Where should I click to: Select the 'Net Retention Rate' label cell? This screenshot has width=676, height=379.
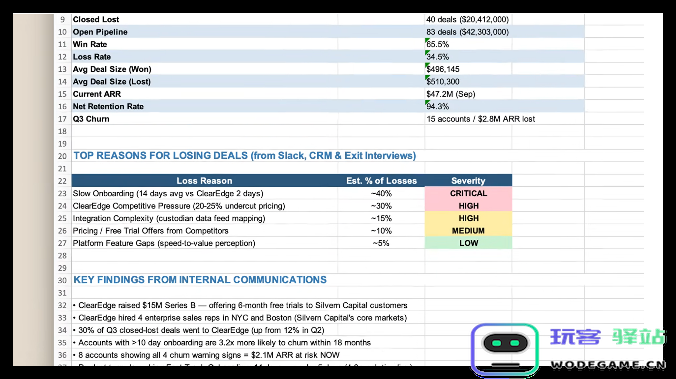pos(204,106)
